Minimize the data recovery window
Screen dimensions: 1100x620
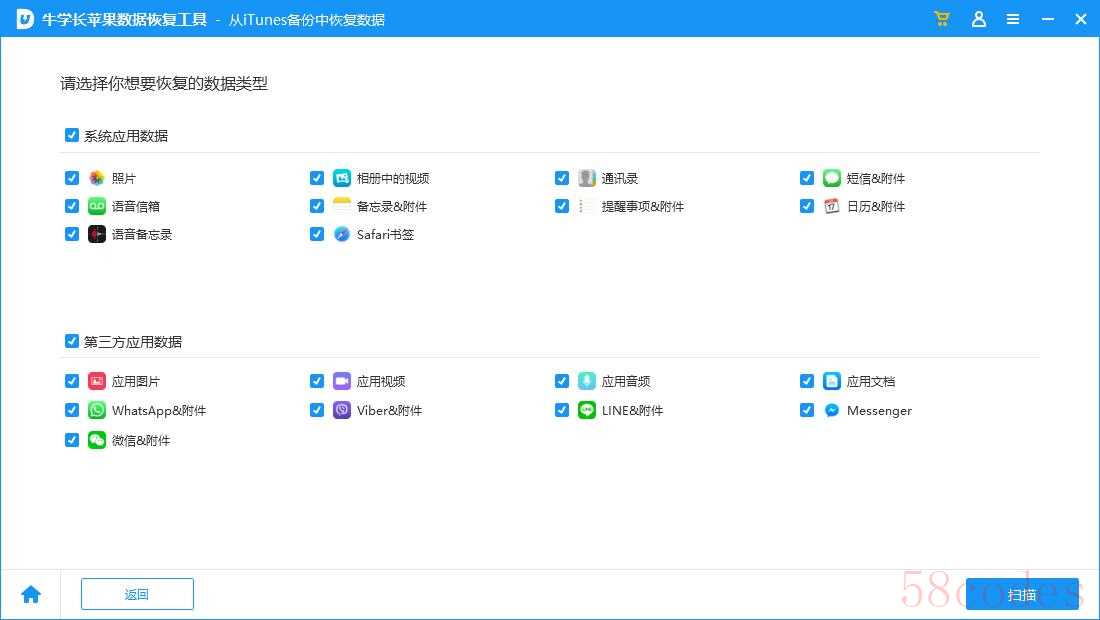1047,19
